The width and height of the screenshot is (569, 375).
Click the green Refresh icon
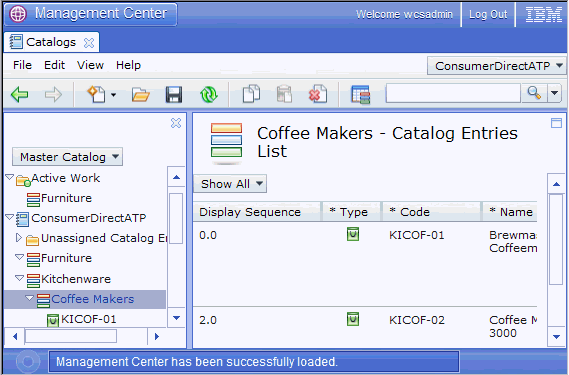click(209, 95)
